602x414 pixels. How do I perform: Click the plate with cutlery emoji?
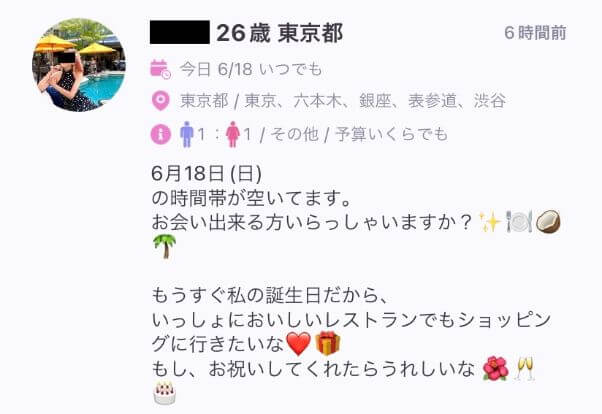coord(519,222)
